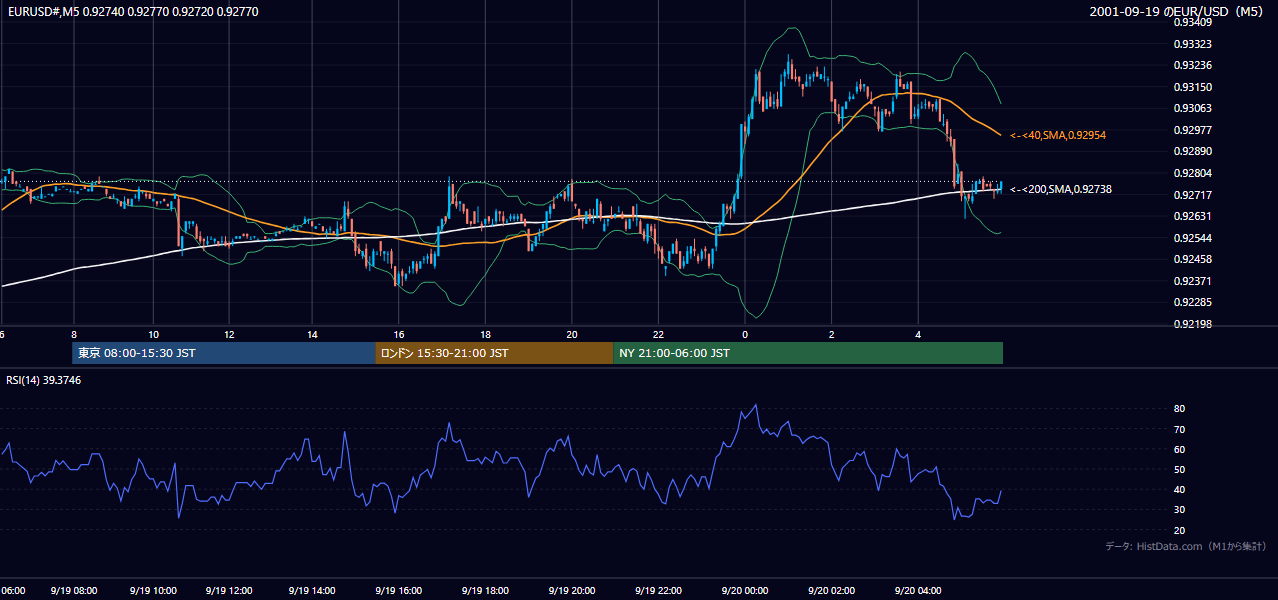Click the 9/19 14:00 bottom time label
This screenshot has width=1278, height=600.
[x=312, y=591]
